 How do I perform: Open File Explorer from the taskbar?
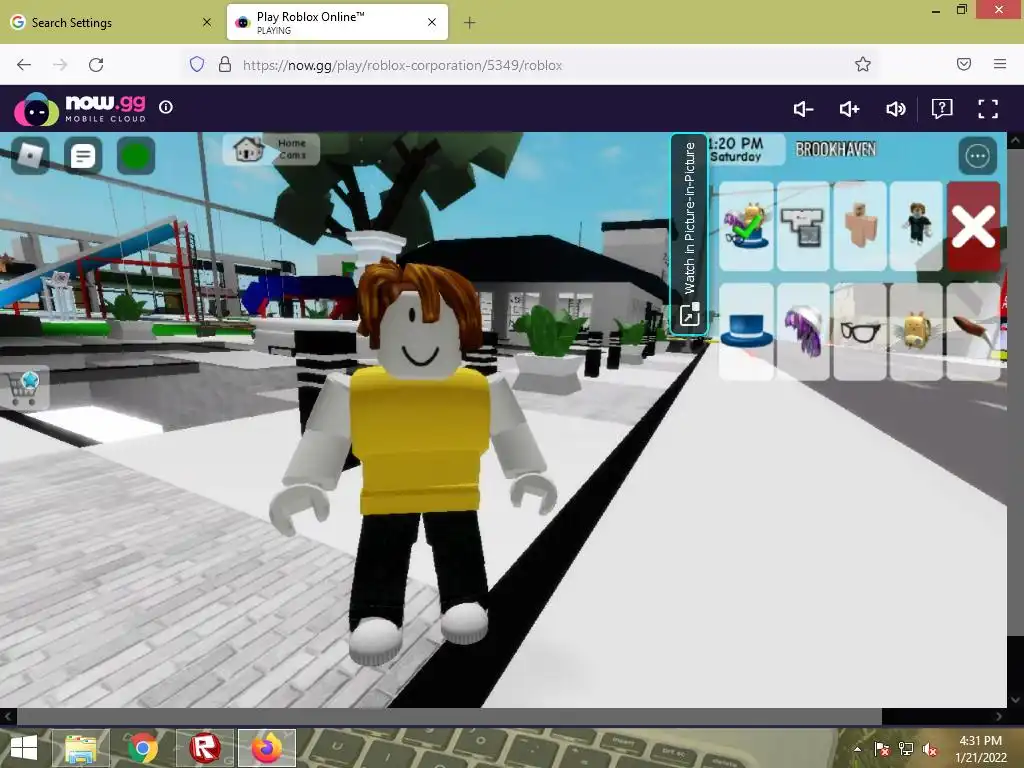click(x=80, y=748)
